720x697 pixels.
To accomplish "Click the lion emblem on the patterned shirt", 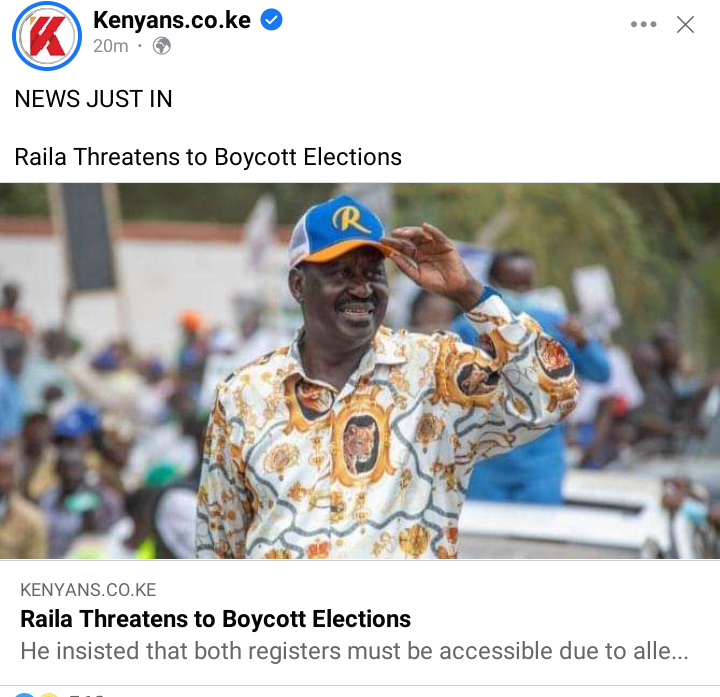I will pyautogui.click(x=362, y=443).
